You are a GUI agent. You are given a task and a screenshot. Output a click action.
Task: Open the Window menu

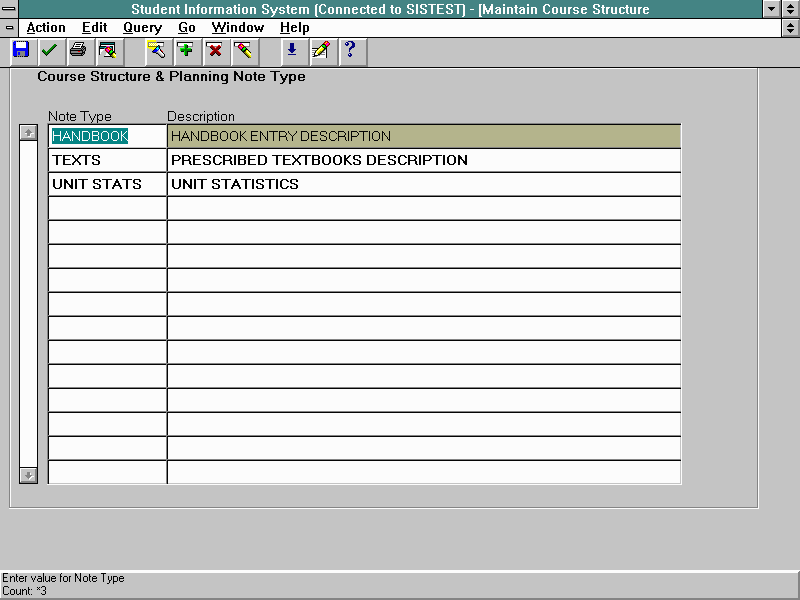click(237, 28)
